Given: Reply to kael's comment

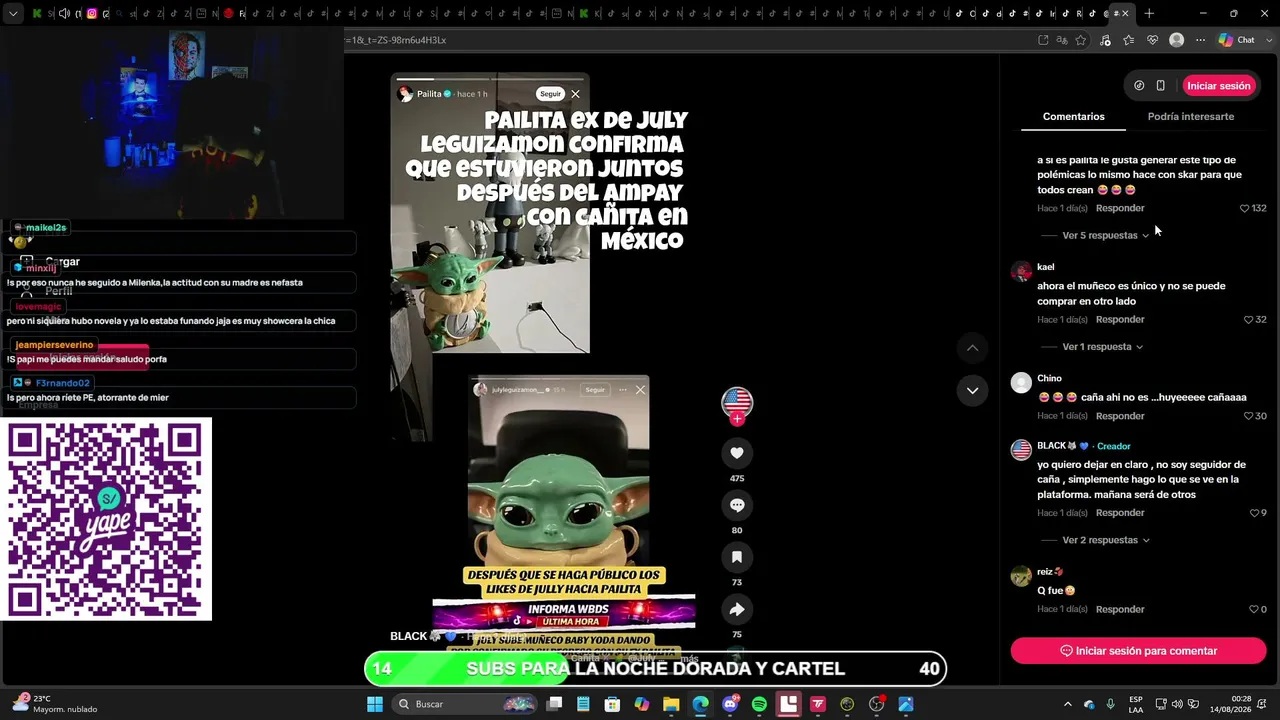Looking at the screenshot, I should click(x=1120, y=320).
